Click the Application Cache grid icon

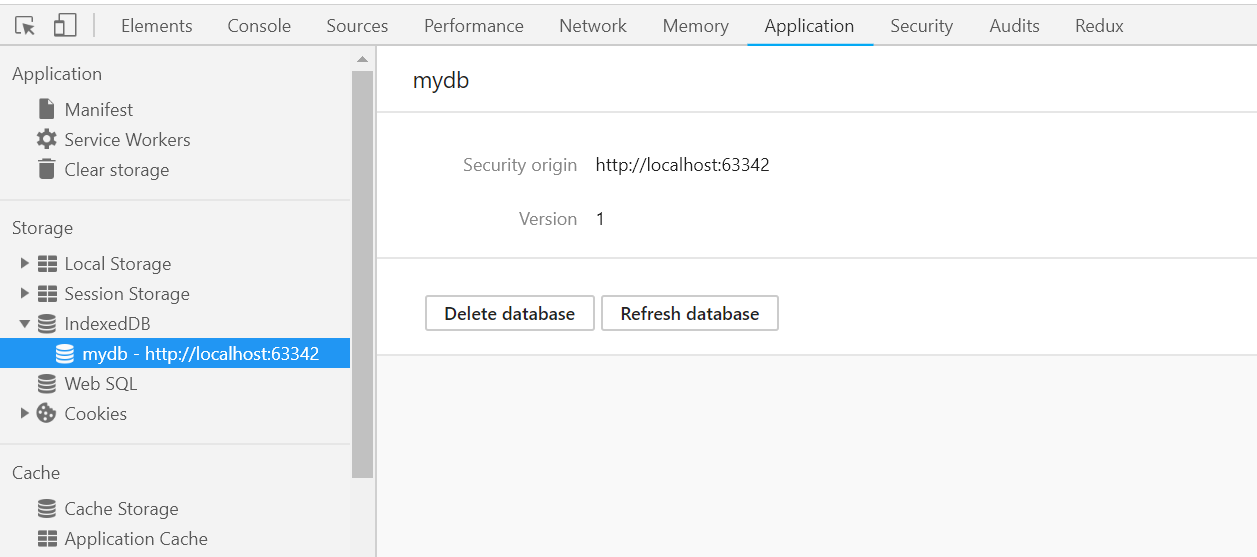coord(46,539)
